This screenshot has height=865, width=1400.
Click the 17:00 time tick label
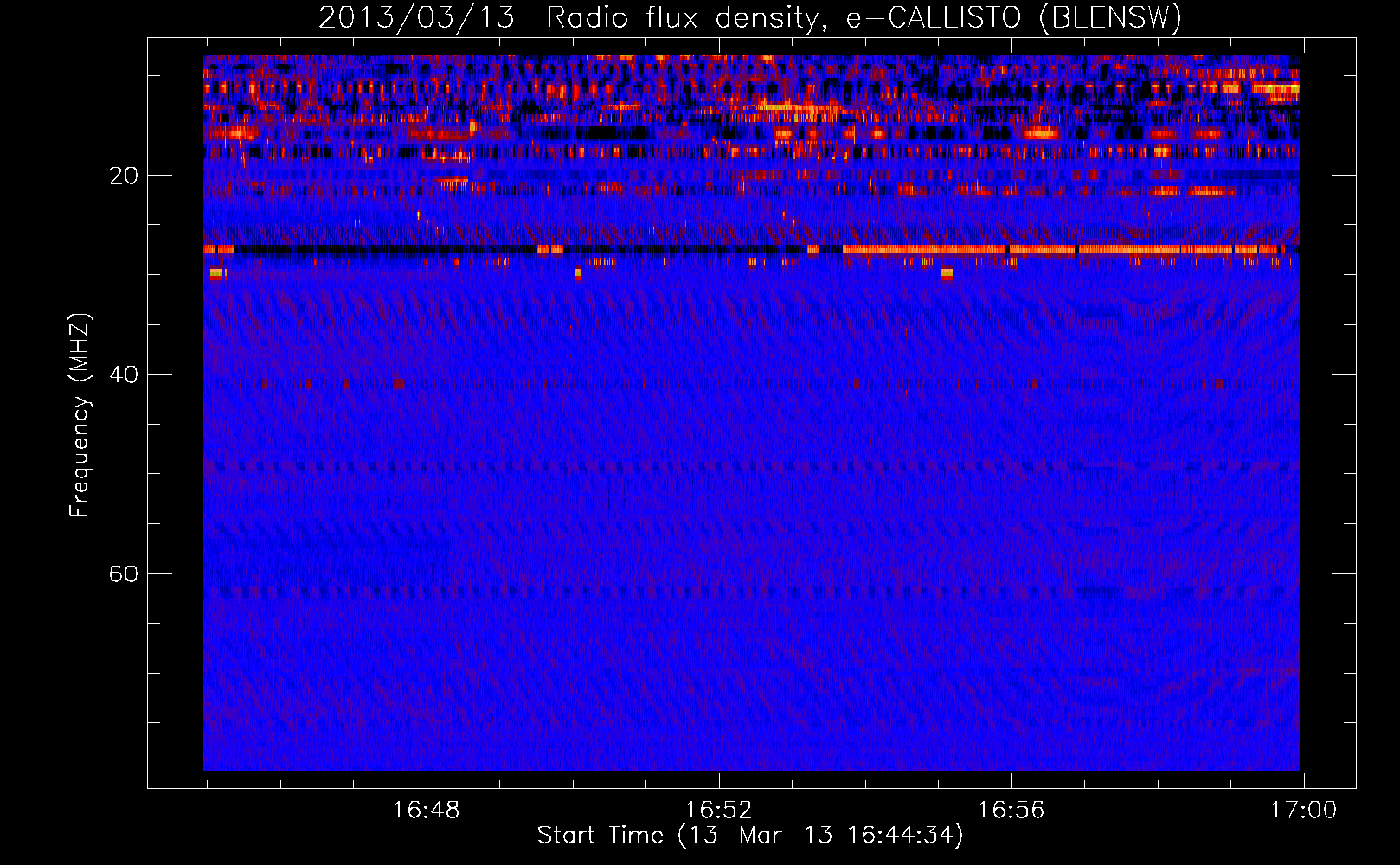tap(1303, 811)
